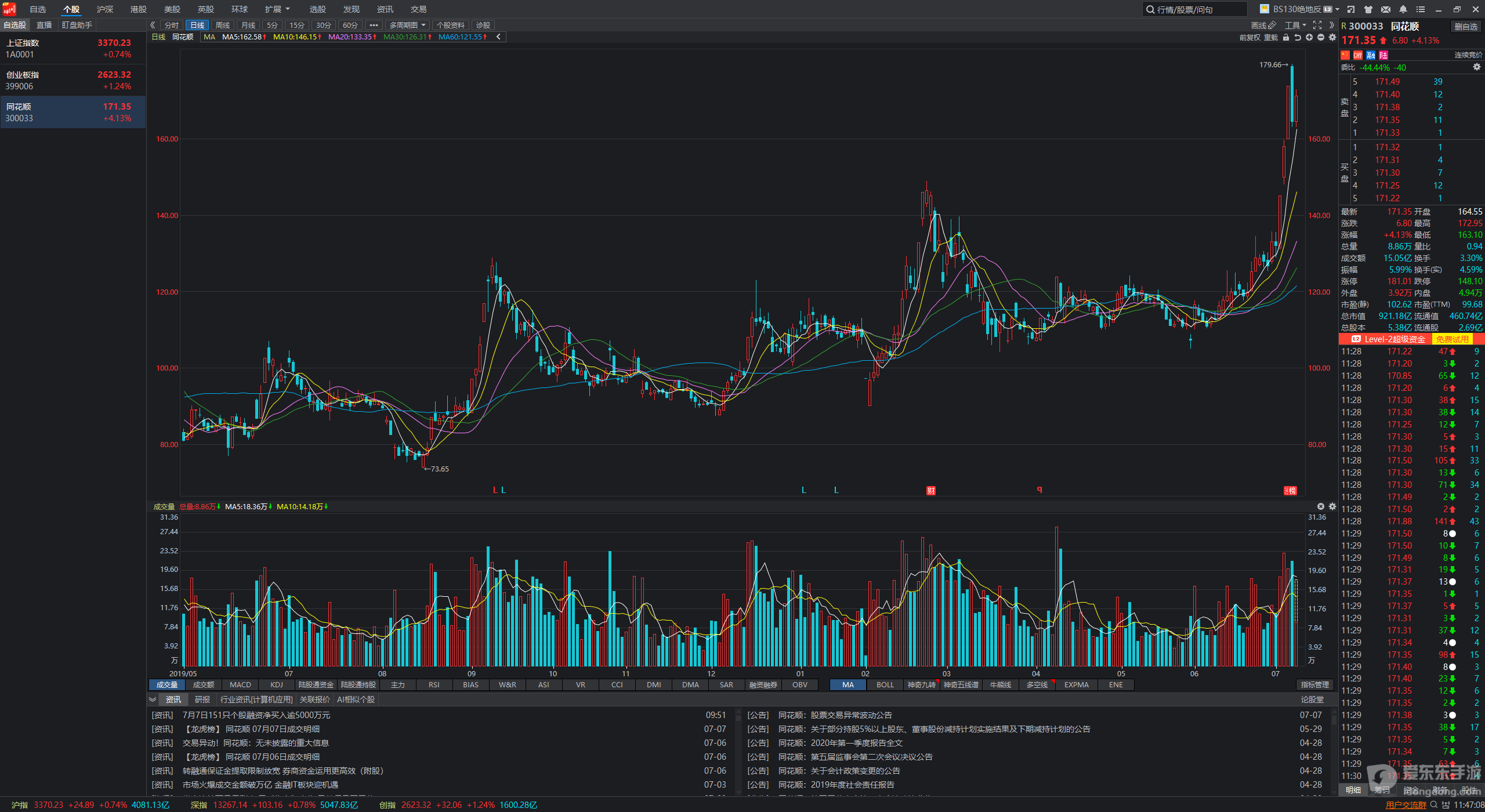Open the 画线 drawing pencil tool
This screenshot has width=1485, height=812.
tap(1263, 25)
